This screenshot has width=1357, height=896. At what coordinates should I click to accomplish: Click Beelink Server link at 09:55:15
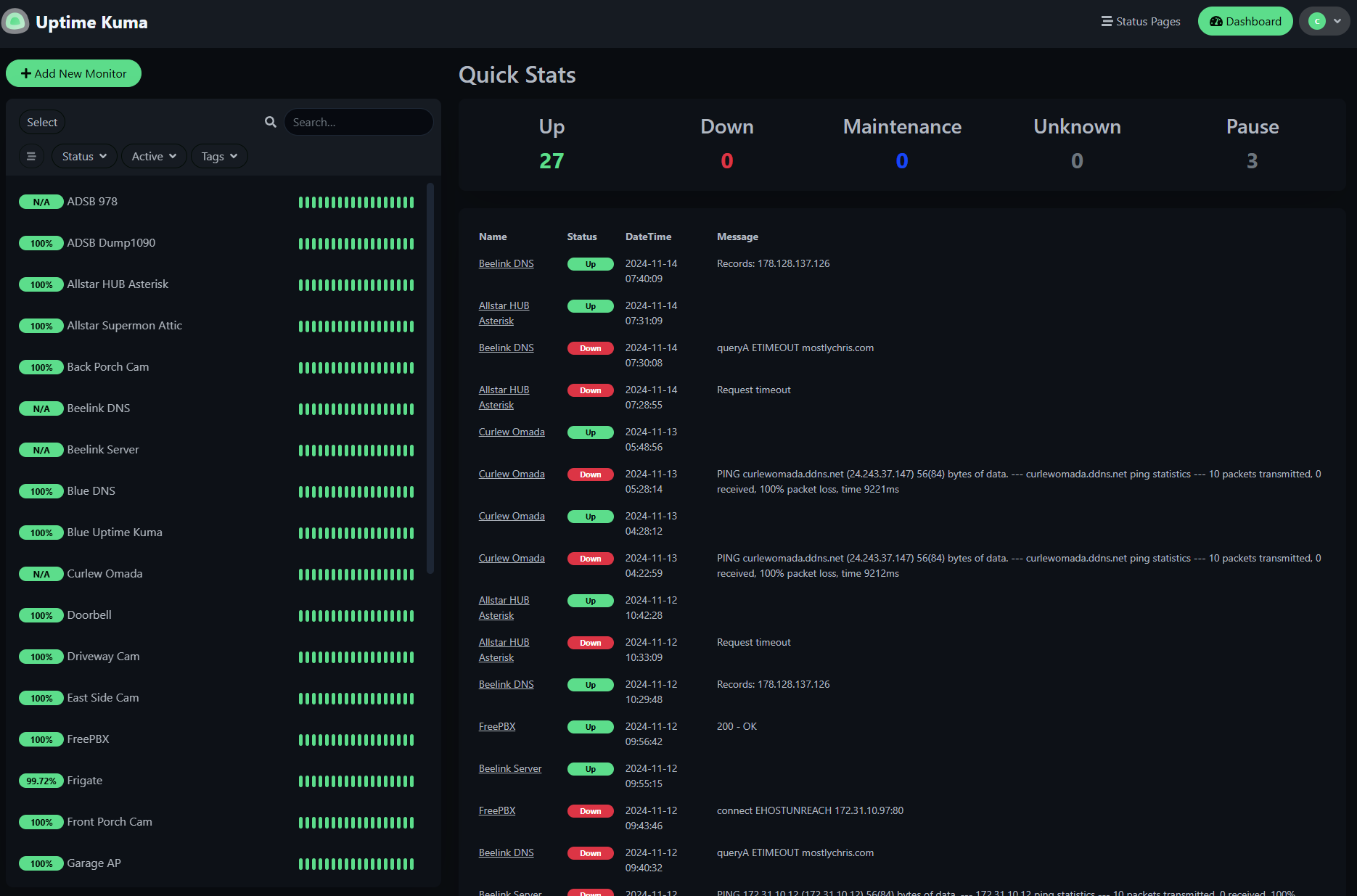pyautogui.click(x=510, y=768)
